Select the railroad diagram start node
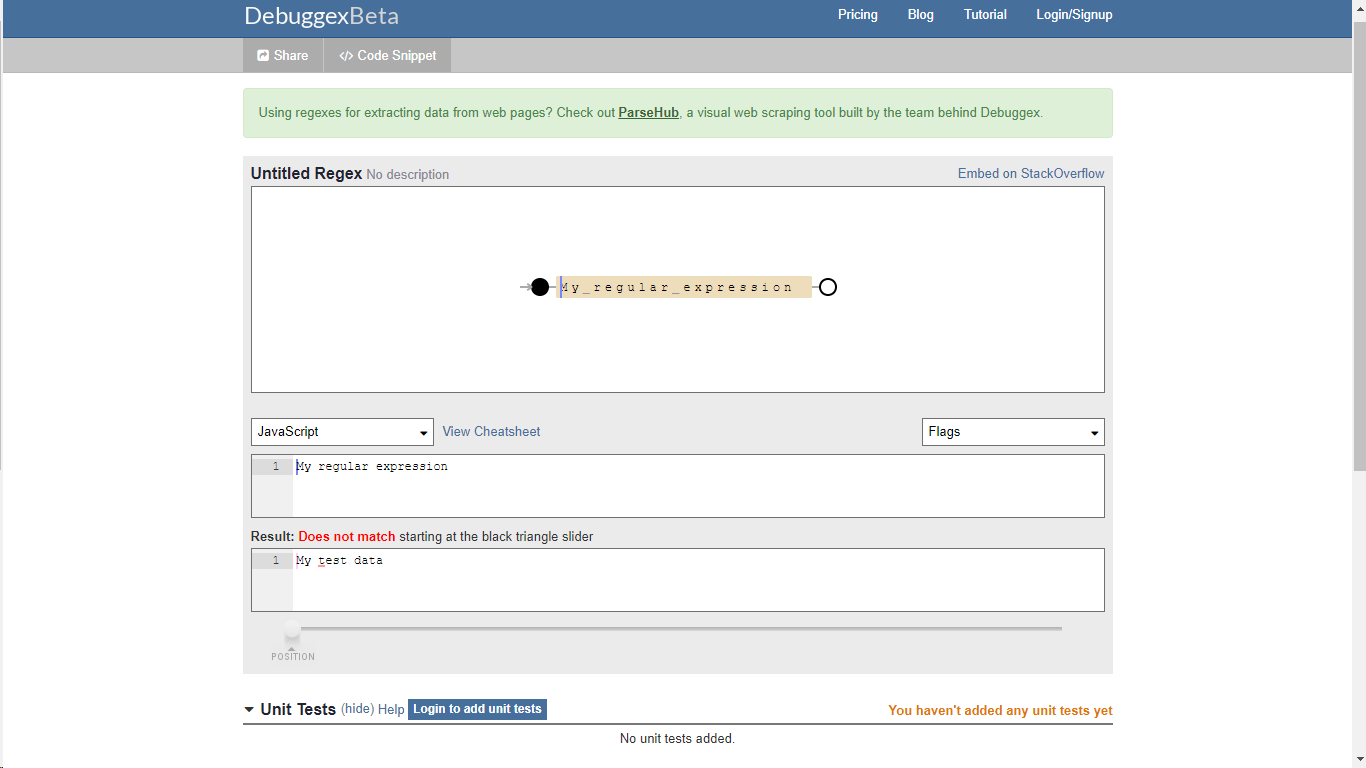Viewport: 1366px width, 768px height. click(541, 287)
